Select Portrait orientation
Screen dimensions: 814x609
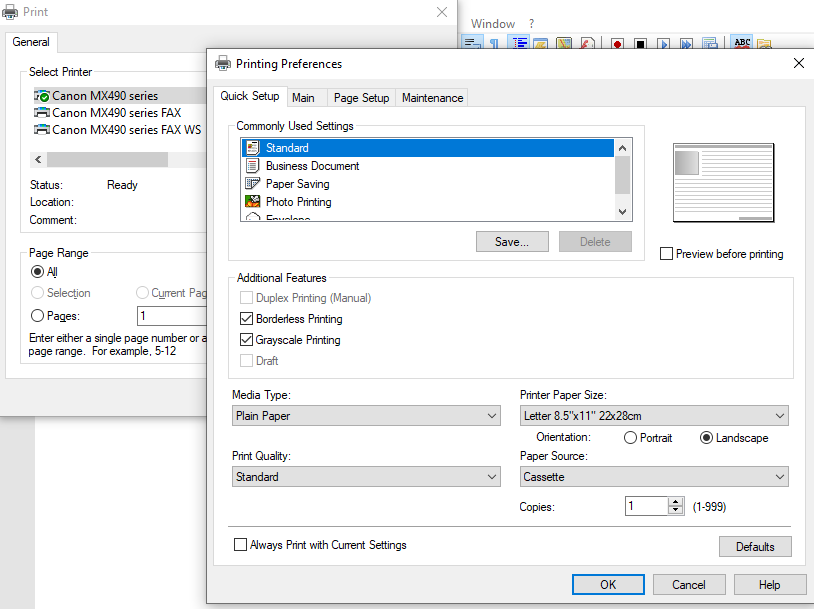pyautogui.click(x=630, y=438)
